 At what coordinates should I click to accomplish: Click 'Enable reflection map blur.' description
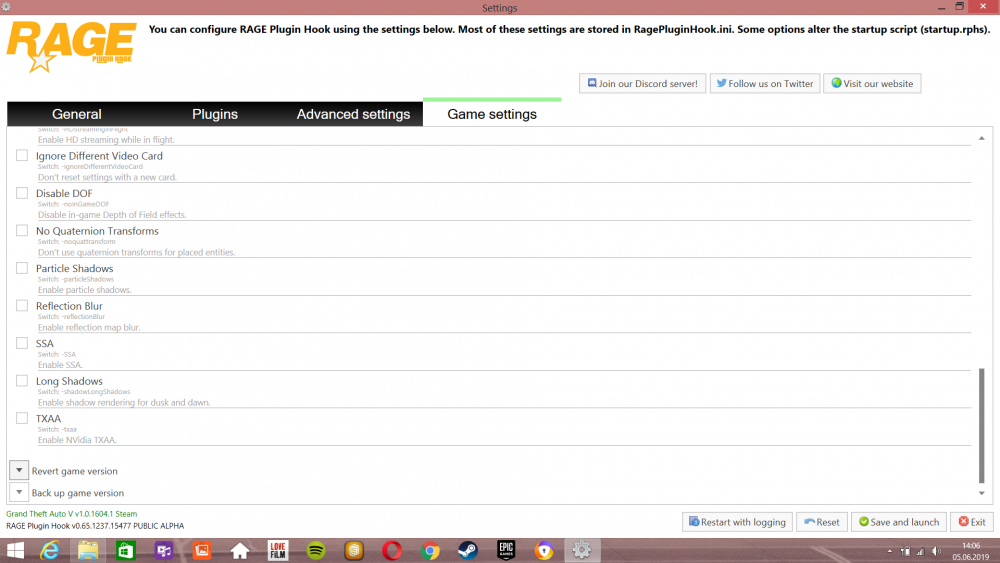pos(89,327)
